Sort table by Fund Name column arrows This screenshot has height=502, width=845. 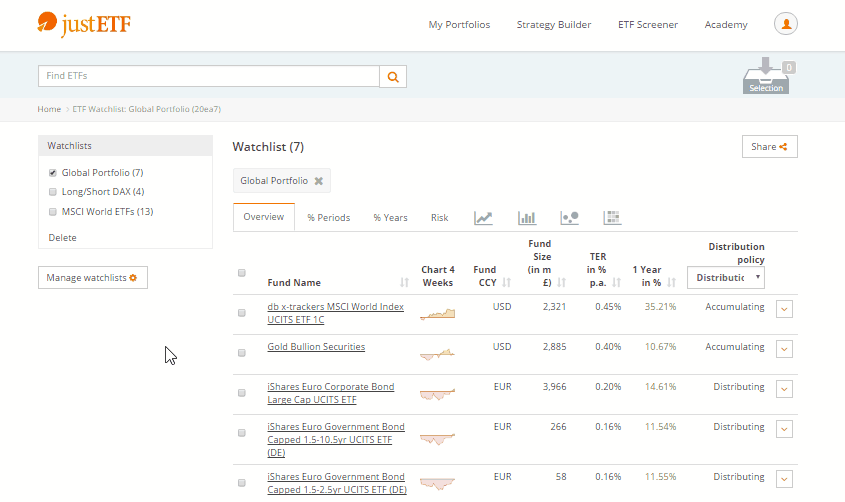click(x=405, y=283)
